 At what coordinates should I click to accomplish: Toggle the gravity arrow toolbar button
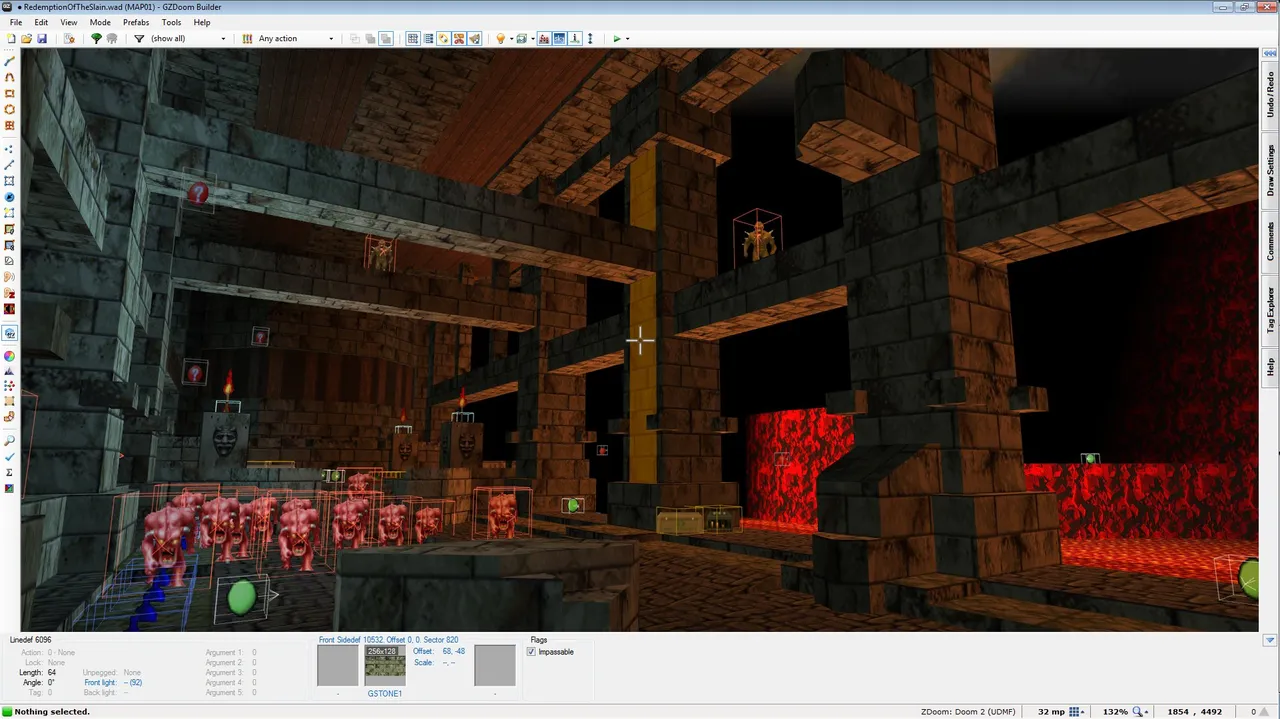(575, 39)
